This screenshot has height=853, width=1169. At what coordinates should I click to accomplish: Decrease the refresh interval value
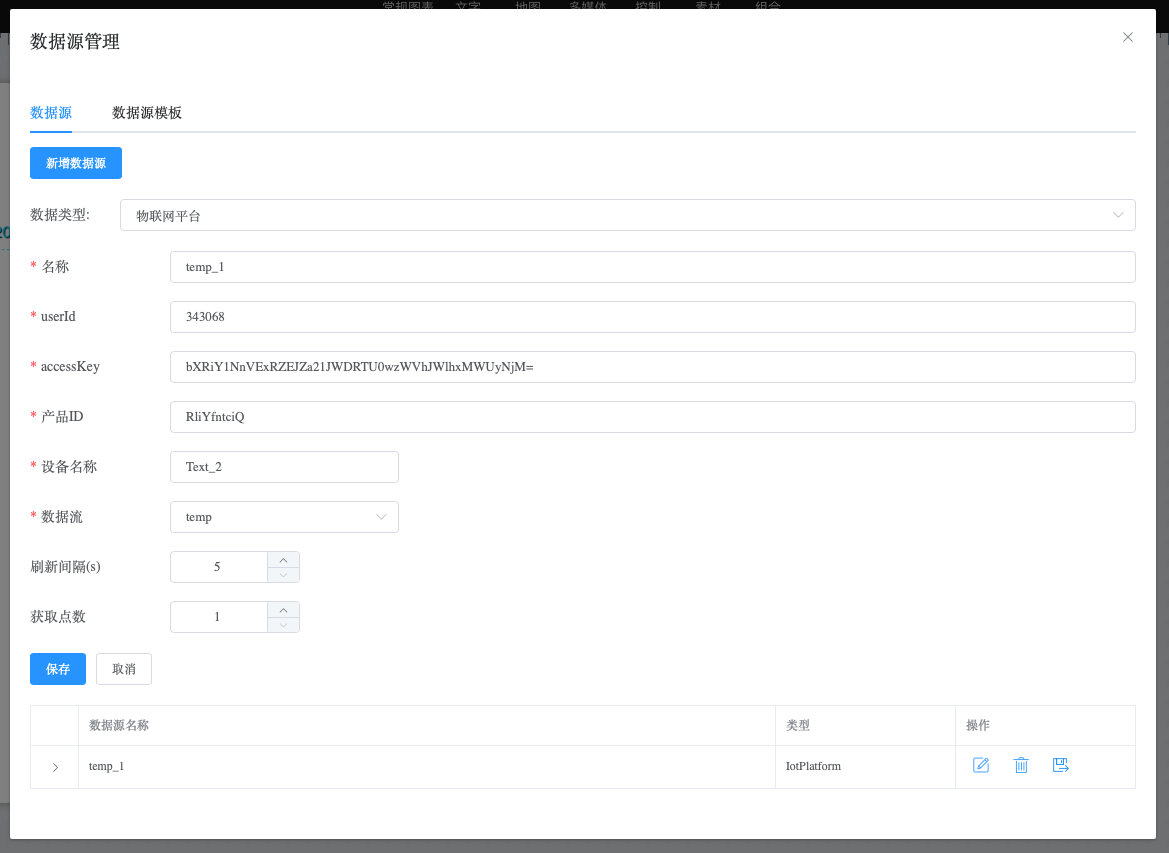click(283, 575)
